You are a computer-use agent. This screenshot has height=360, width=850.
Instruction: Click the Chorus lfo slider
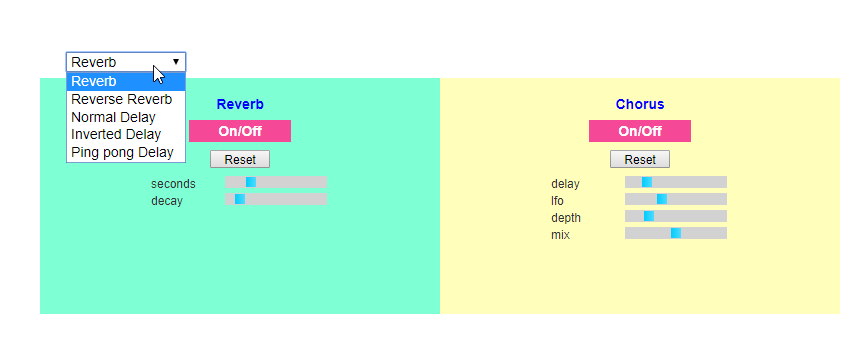point(676,199)
